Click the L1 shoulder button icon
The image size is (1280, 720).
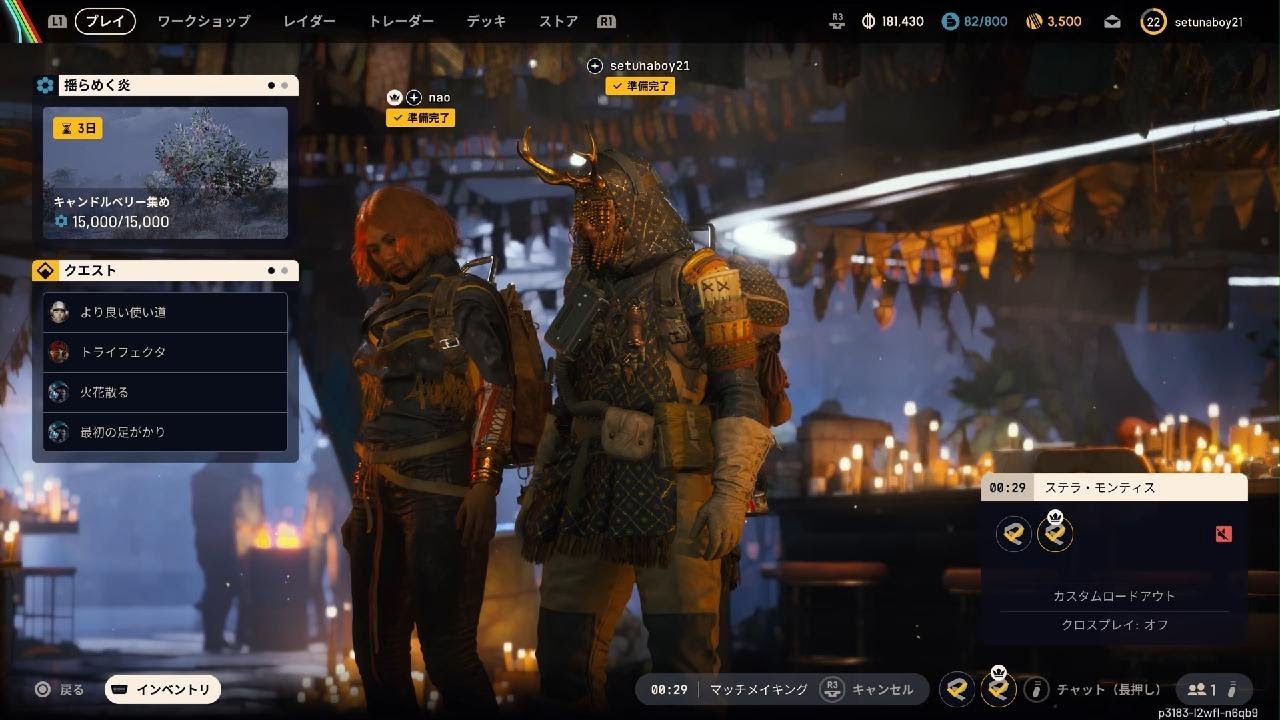coord(57,21)
